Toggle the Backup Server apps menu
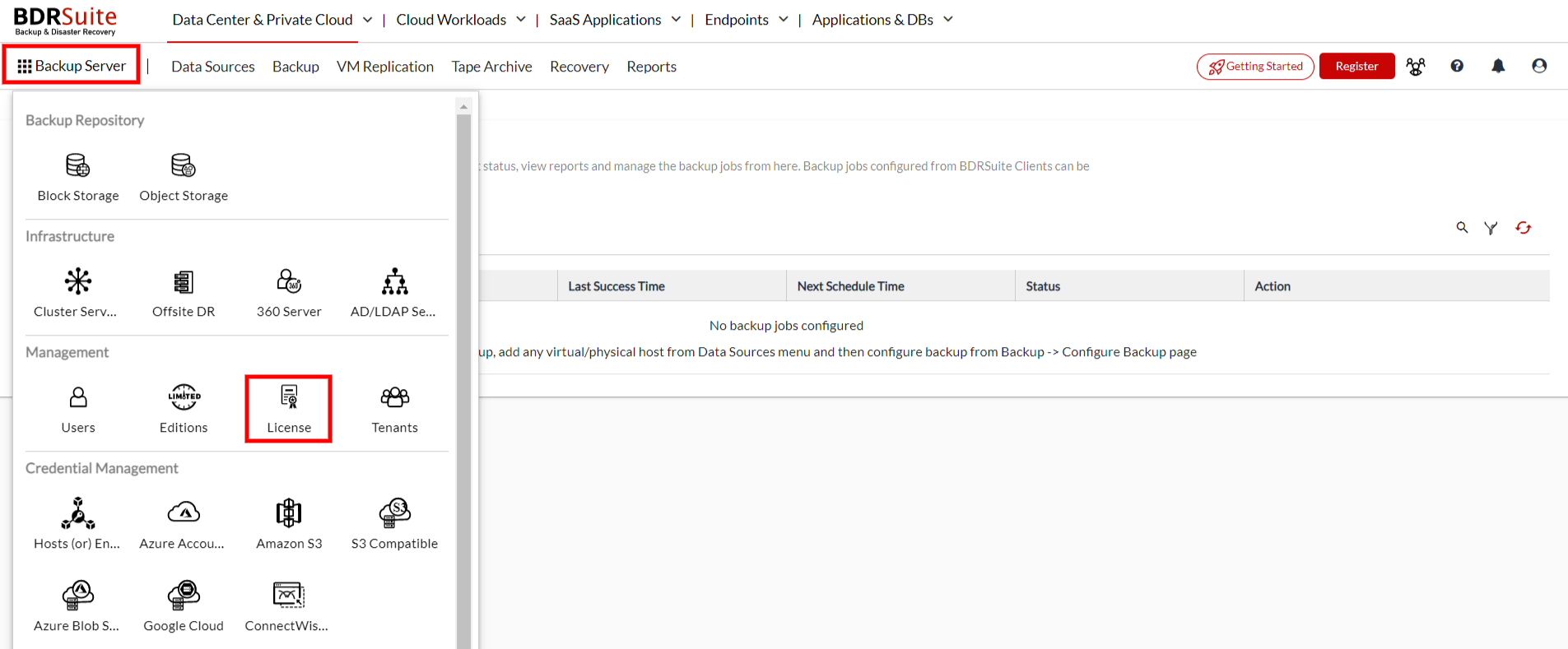Screen dimensions: 1568x649 click(x=72, y=66)
